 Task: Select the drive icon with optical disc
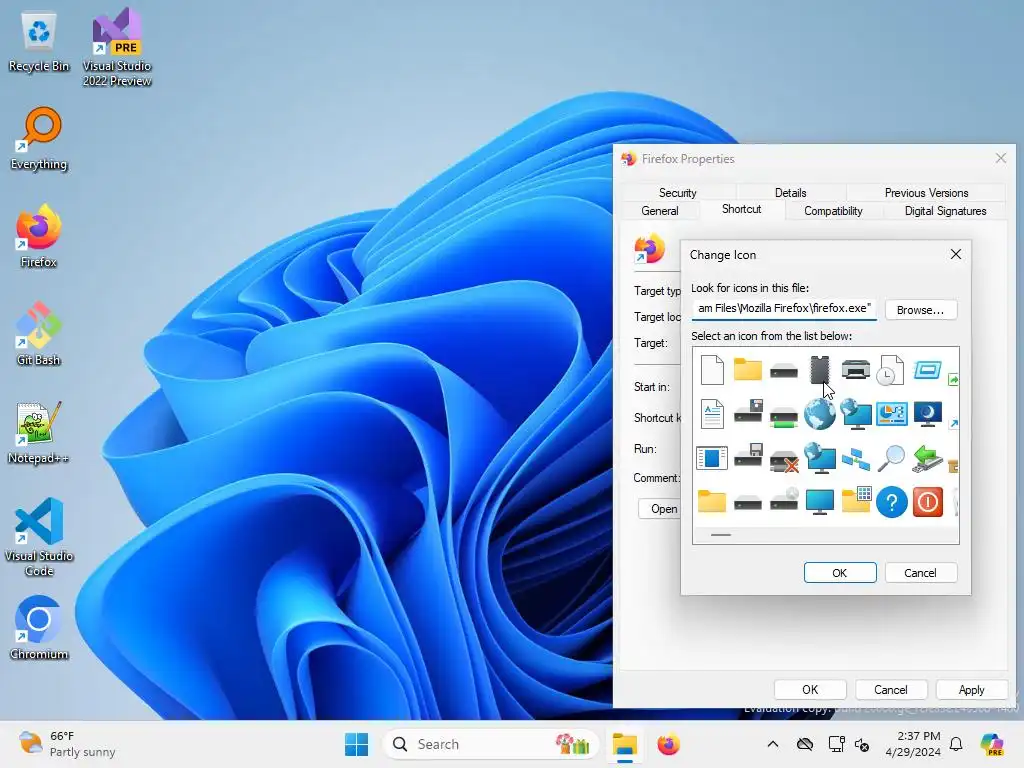pyautogui.click(x=784, y=500)
